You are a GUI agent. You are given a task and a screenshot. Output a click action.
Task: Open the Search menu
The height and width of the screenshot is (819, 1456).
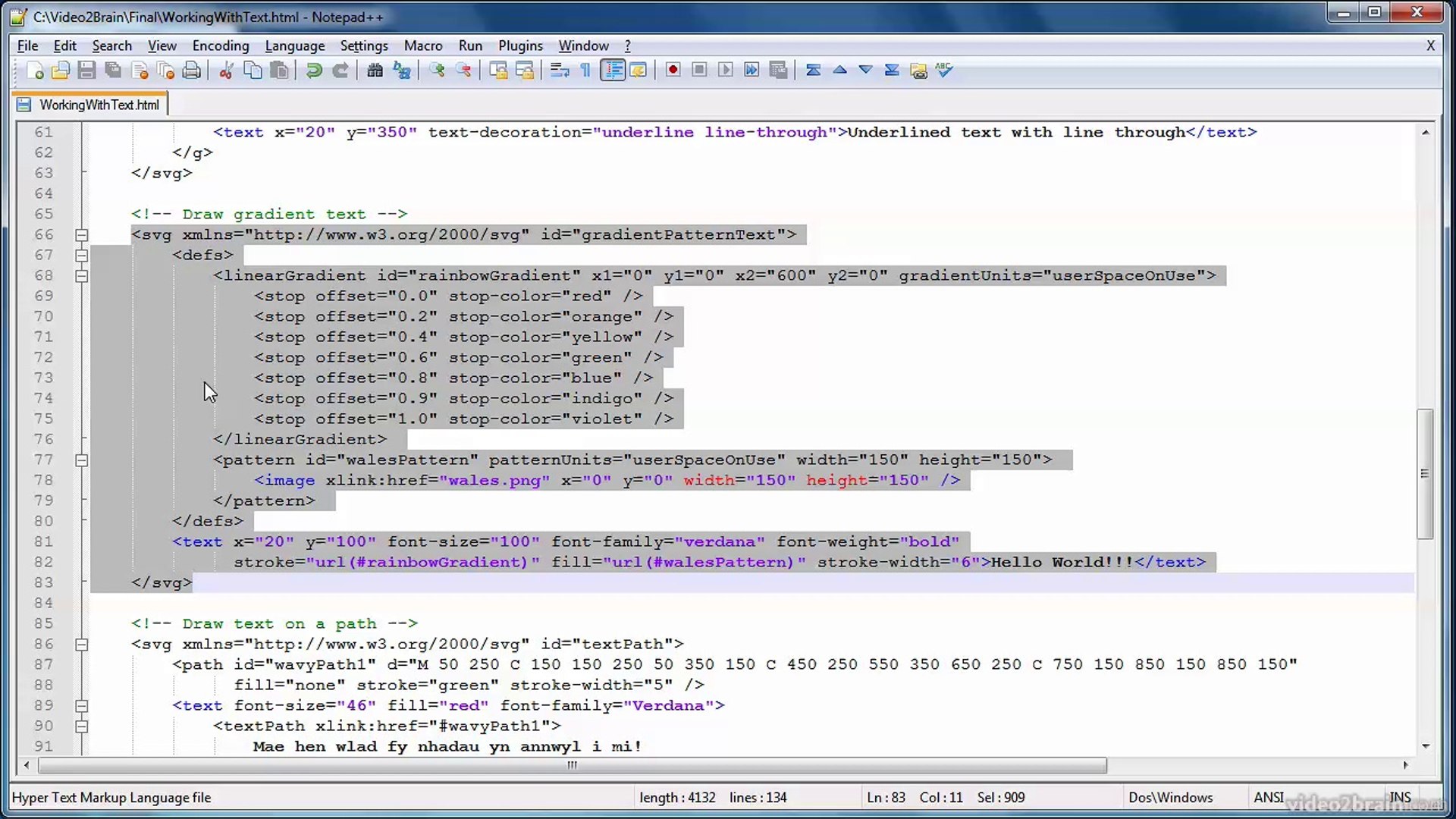112,45
